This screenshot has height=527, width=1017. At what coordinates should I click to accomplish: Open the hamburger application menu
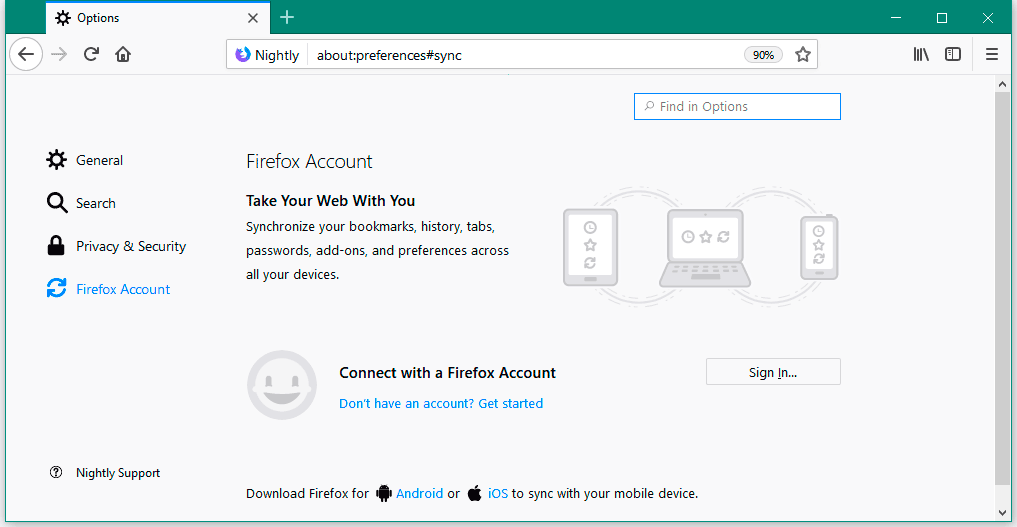(992, 55)
